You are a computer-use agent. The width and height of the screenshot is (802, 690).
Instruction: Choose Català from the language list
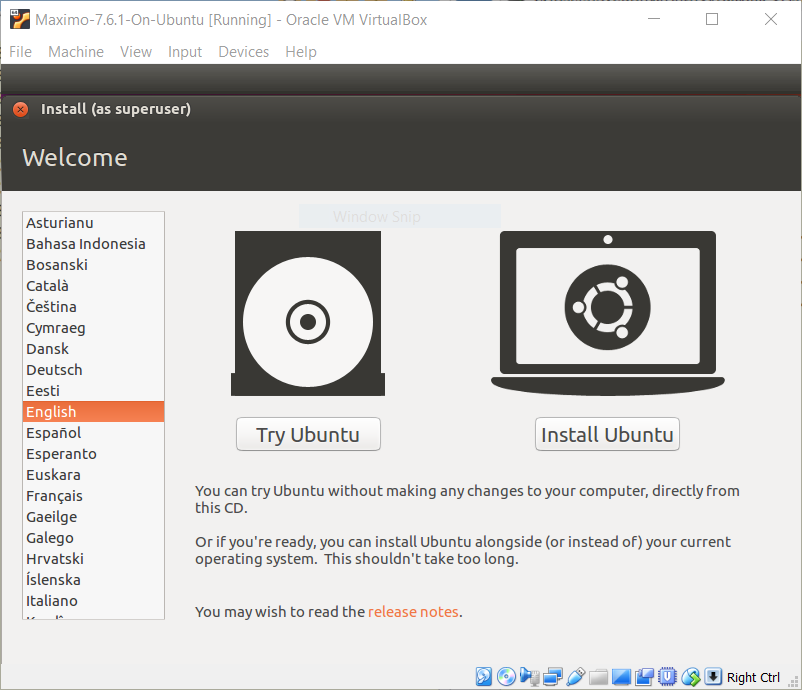[x=93, y=286]
